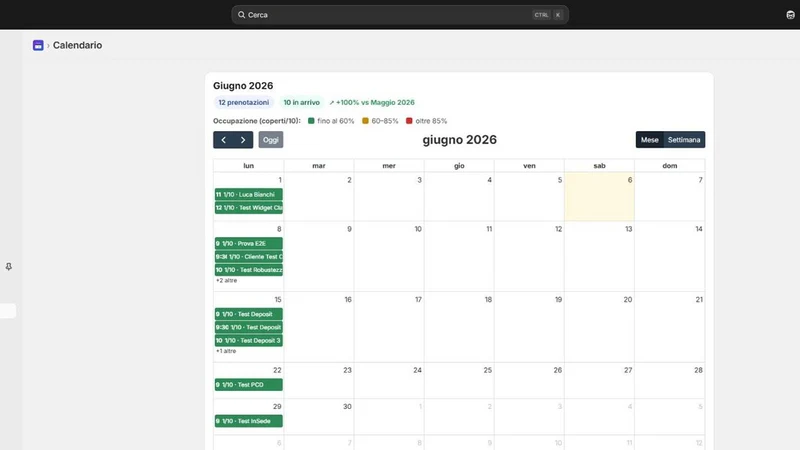This screenshot has height=450, width=800.
Task: Click the Calendario breadcrumb label
Action: [x=78, y=45]
